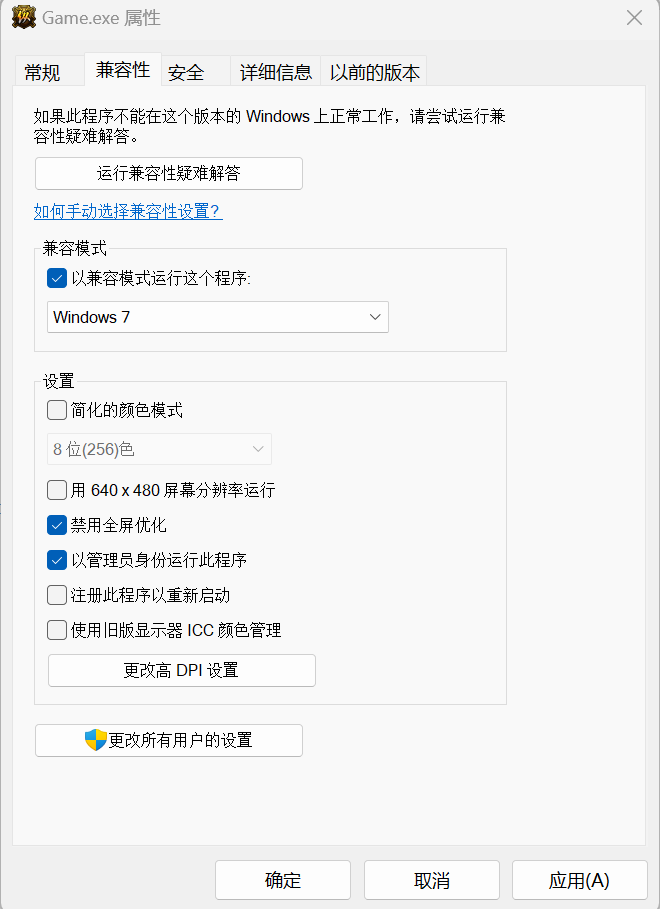The height and width of the screenshot is (909, 660).
Task: Toggle 以管理员身份运行此程序 checkbox
Action: (57, 560)
